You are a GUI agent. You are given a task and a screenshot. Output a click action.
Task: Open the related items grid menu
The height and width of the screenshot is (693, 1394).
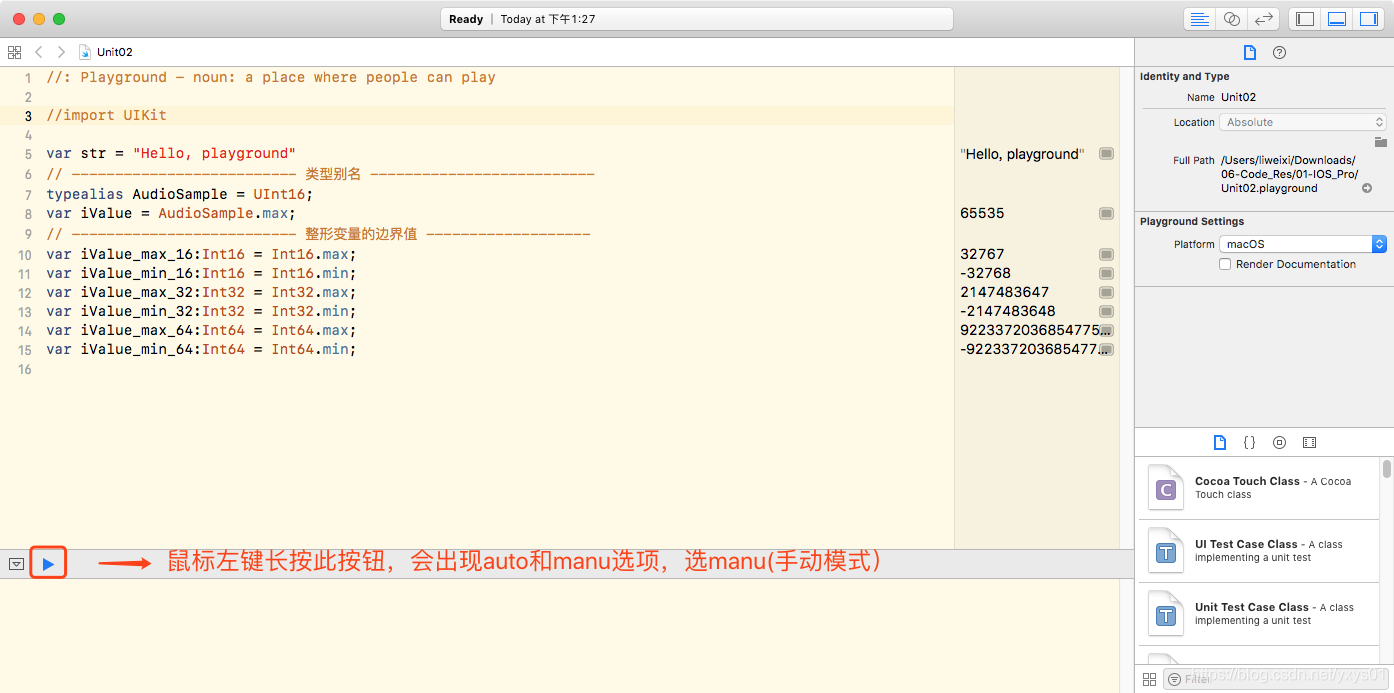tap(14, 52)
